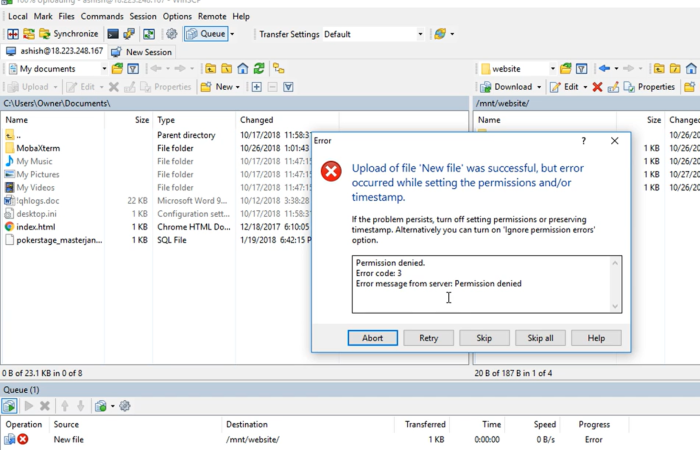Click the local open directory icon

click(117, 69)
